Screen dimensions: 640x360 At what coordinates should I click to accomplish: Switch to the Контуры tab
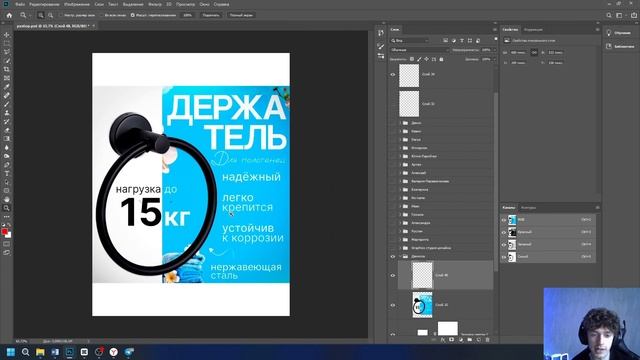click(x=528, y=208)
